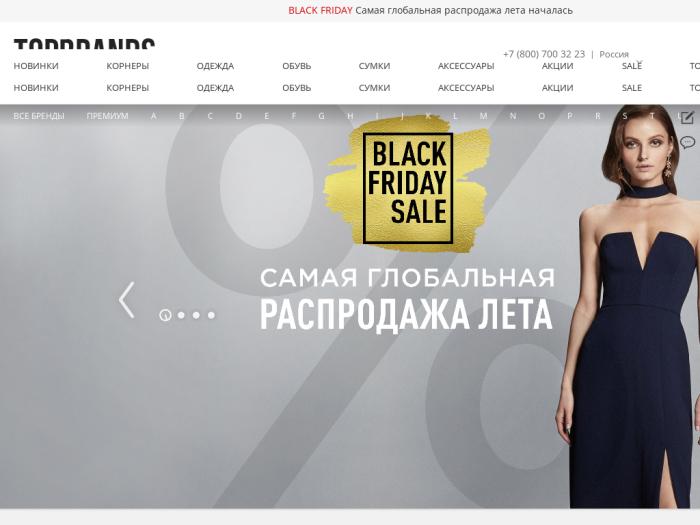Filter brands by letter A
The height and width of the screenshot is (525, 700).
pyautogui.click(x=154, y=116)
